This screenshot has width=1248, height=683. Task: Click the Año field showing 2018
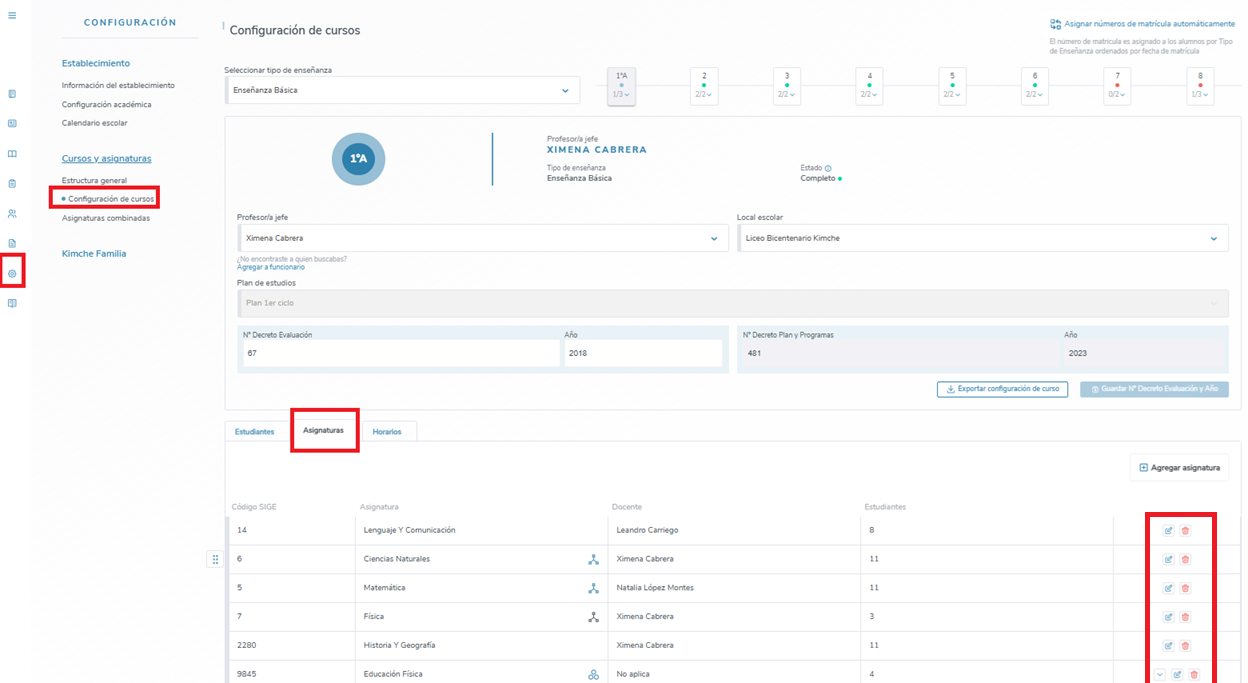pyautogui.click(x=643, y=353)
